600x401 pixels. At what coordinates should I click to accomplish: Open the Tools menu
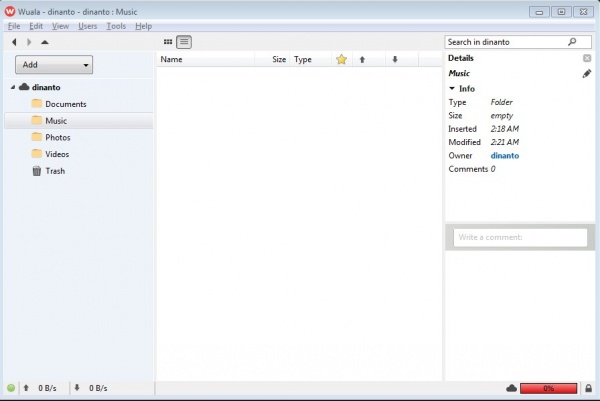click(x=116, y=26)
